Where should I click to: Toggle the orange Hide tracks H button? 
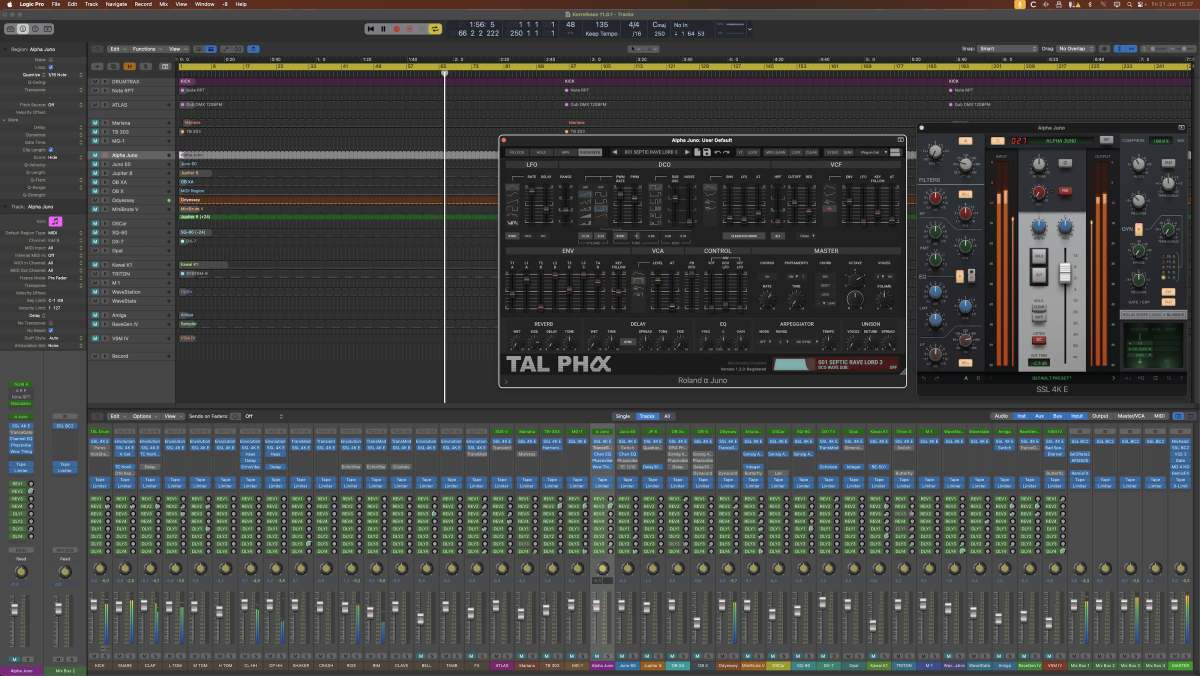(130, 67)
